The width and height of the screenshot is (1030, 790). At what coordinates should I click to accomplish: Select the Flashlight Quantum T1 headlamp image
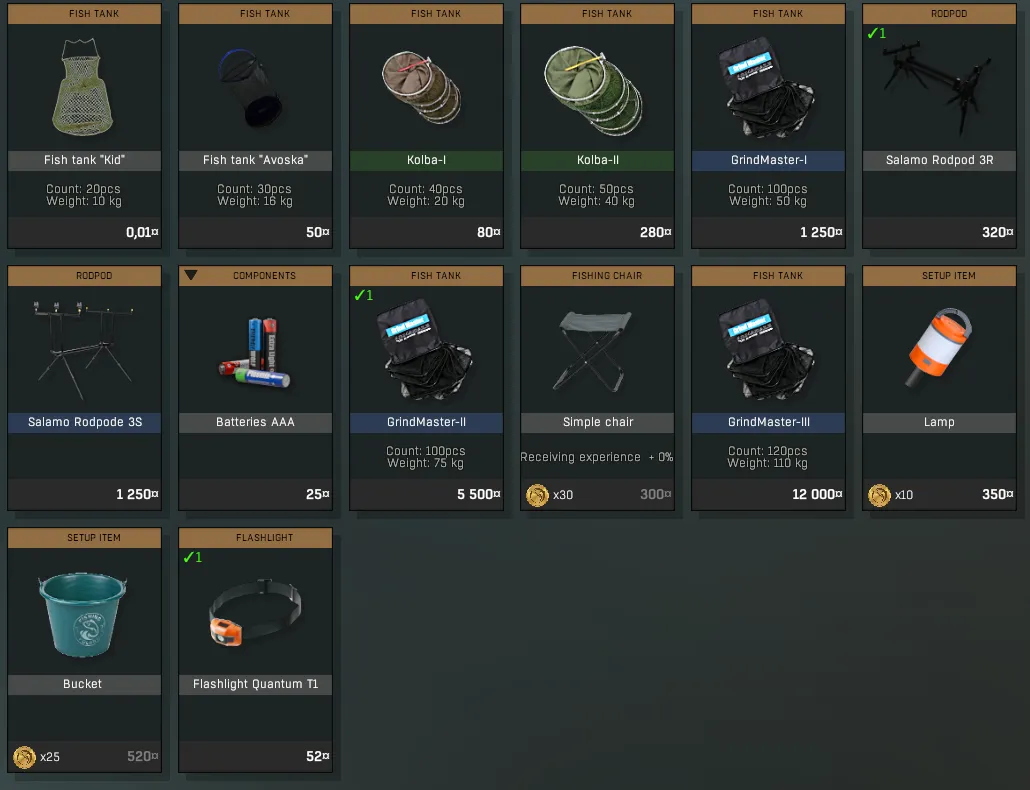click(255, 612)
